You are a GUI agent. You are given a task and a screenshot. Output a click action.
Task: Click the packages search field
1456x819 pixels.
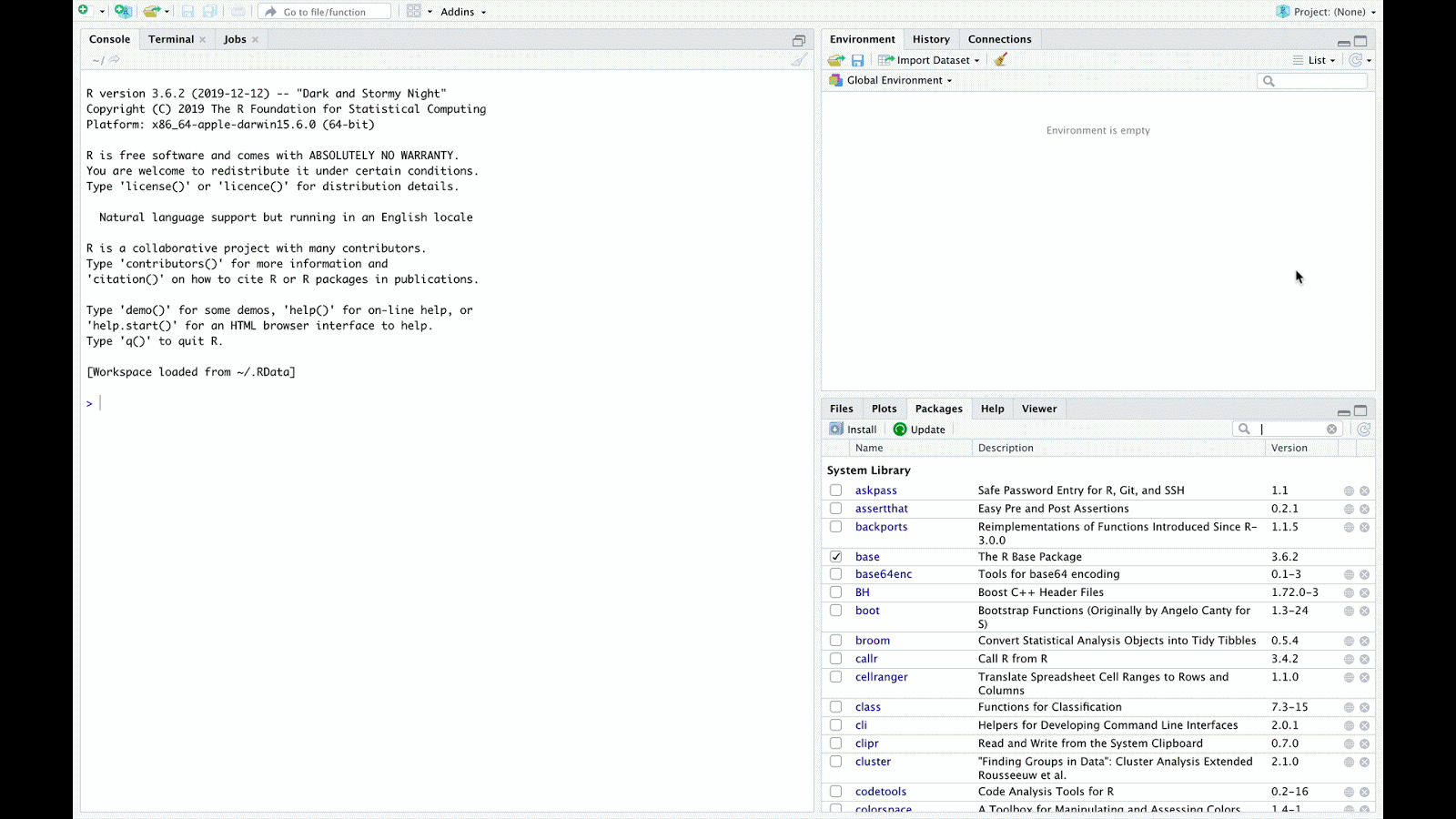pos(1287,430)
